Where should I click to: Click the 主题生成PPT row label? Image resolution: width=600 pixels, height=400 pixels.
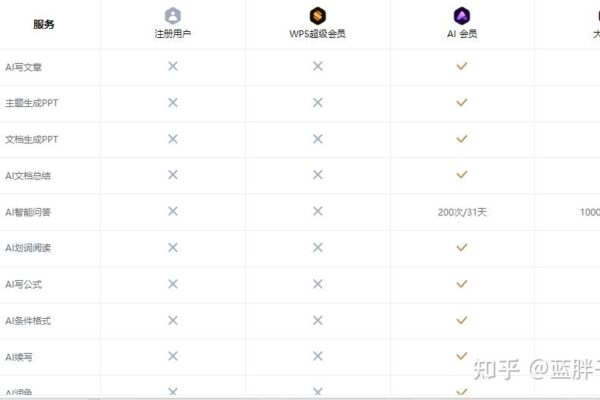(x=31, y=103)
